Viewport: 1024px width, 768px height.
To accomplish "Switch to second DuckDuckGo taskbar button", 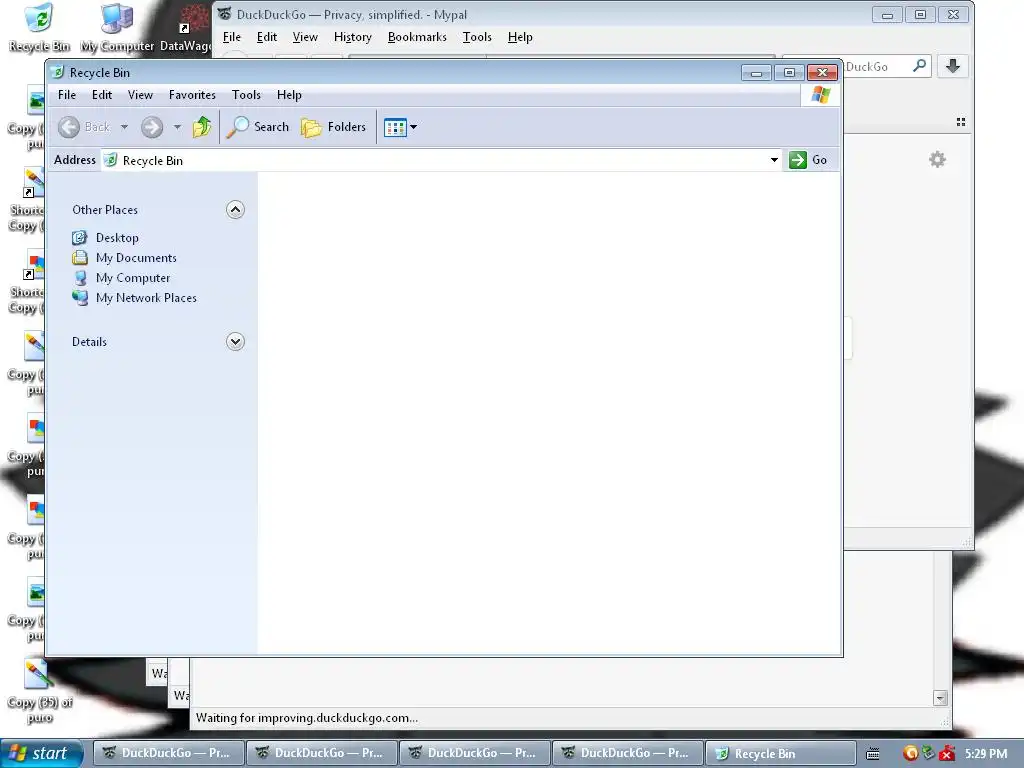I will pos(322,753).
